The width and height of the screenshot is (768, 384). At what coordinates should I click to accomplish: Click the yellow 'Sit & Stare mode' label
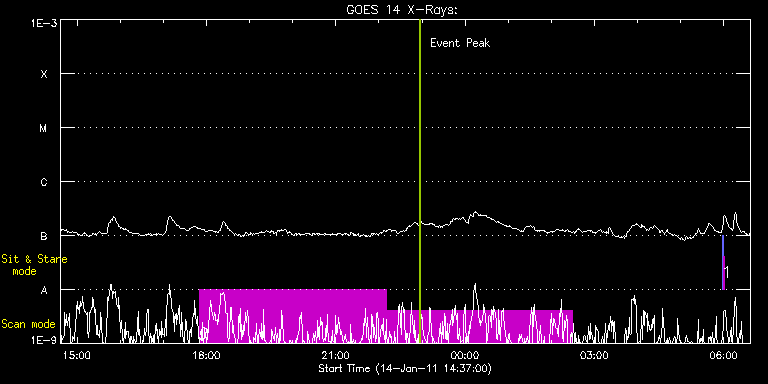[34, 265]
